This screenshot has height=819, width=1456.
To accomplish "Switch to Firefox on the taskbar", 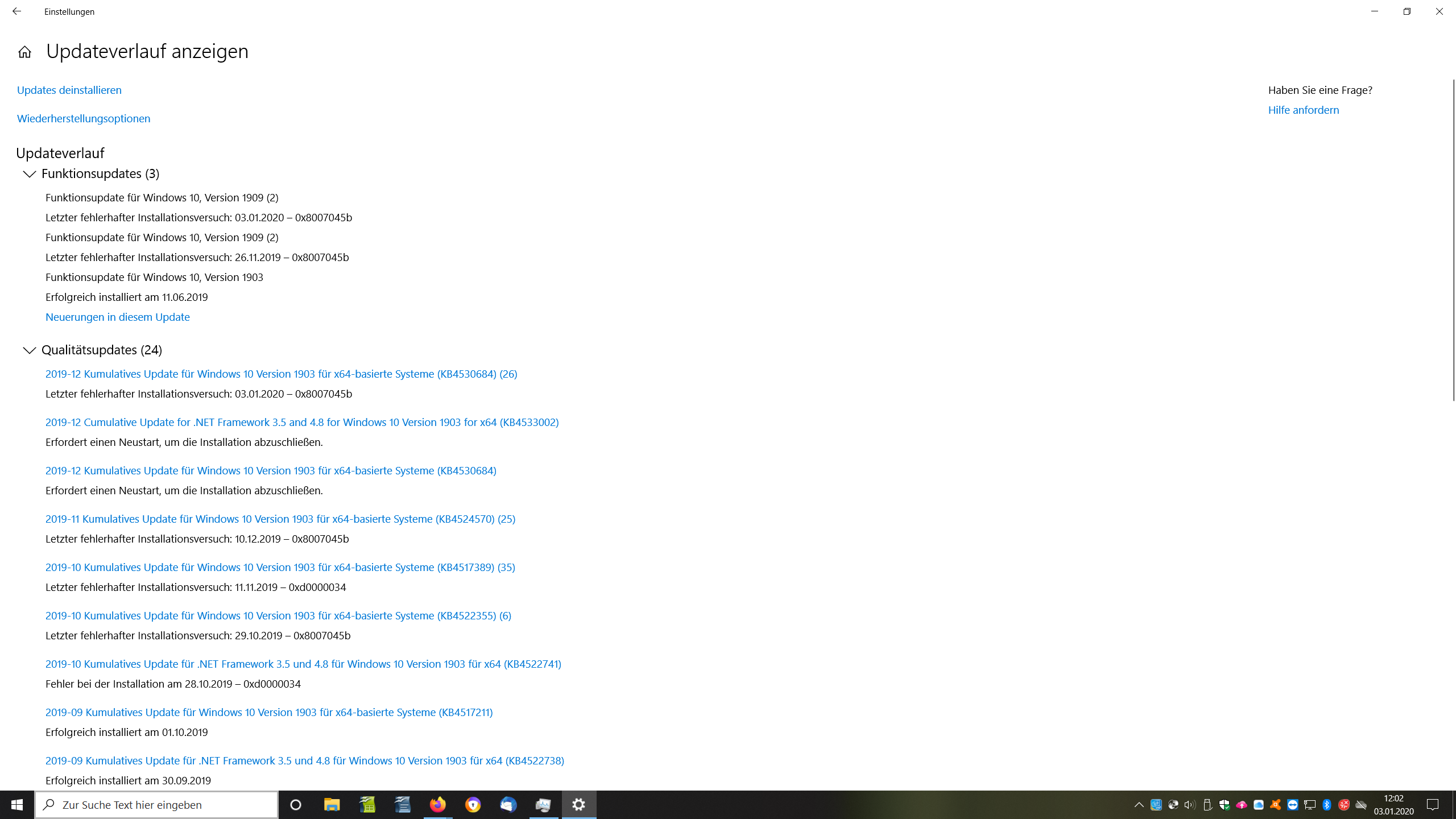I will (438, 804).
